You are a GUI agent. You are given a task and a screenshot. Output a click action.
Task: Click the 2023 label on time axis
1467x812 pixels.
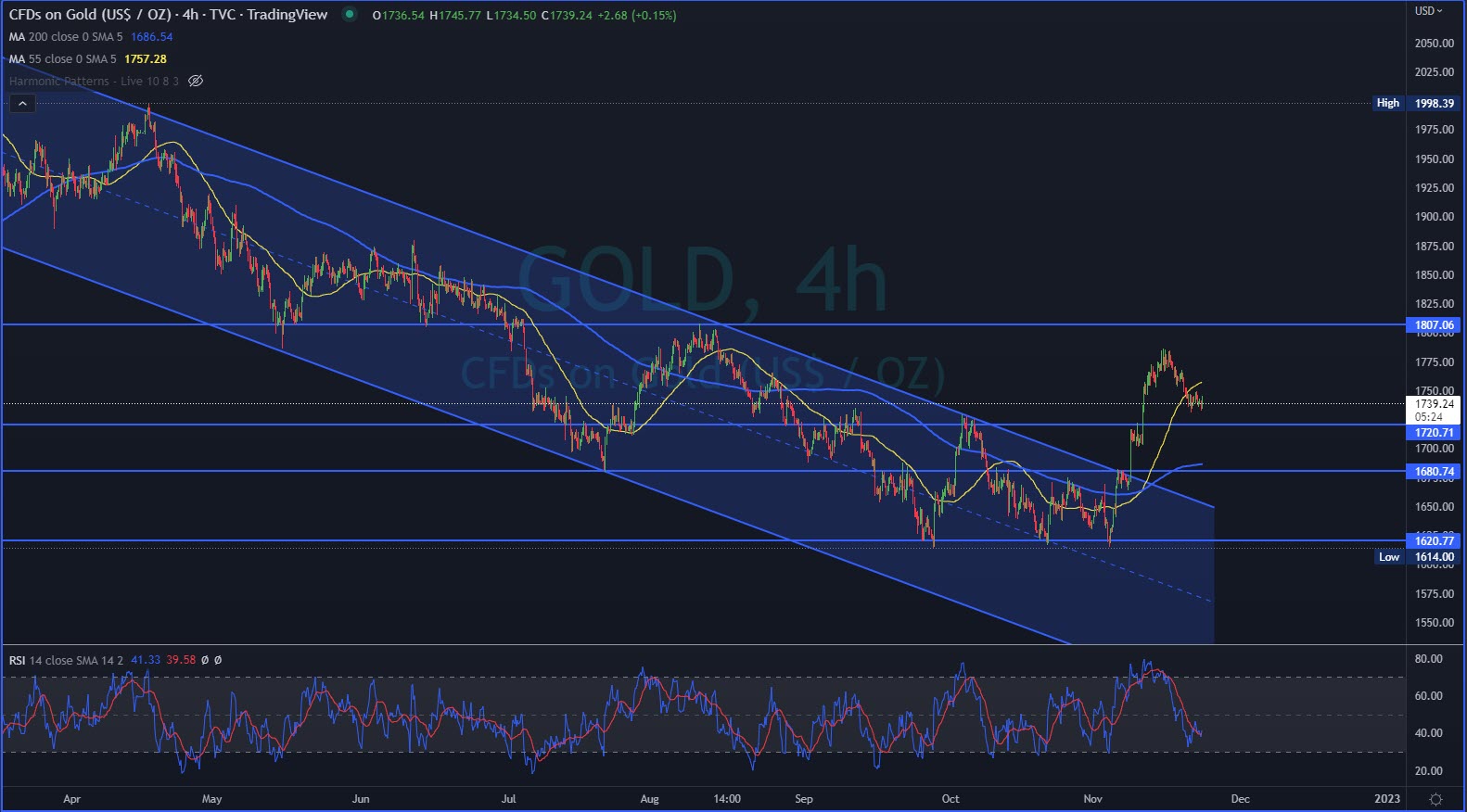[1387, 799]
